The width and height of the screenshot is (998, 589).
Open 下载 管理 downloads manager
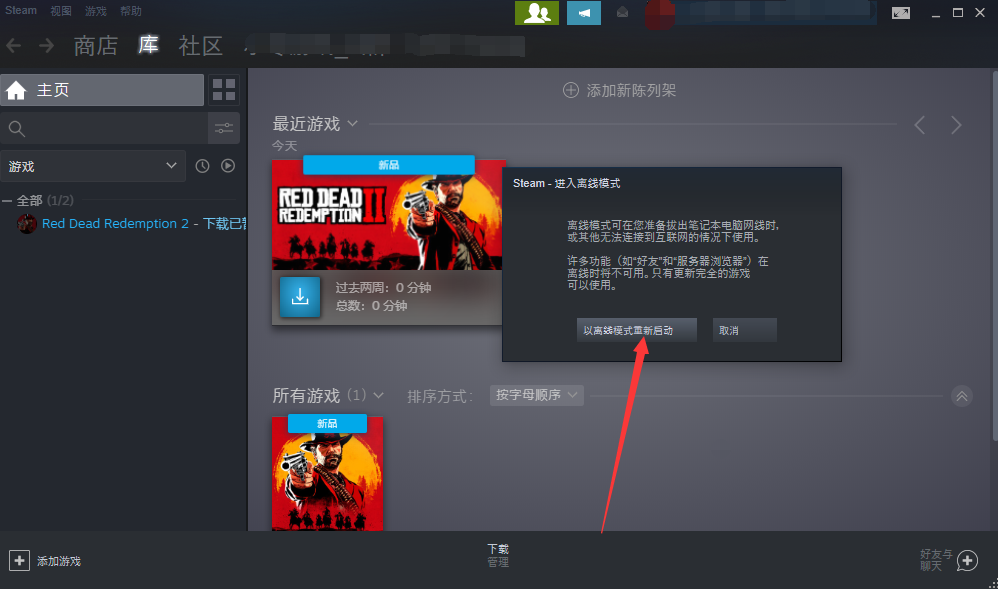click(498, 555)
